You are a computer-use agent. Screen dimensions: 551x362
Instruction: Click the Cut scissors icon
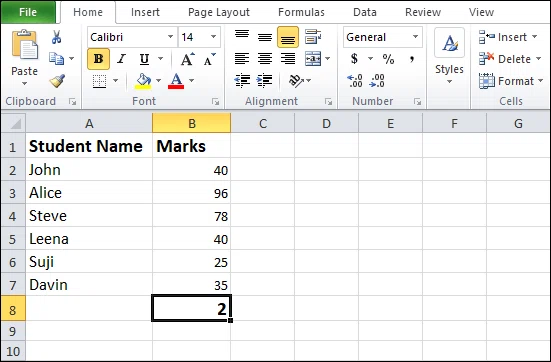(x=57, y=37)
